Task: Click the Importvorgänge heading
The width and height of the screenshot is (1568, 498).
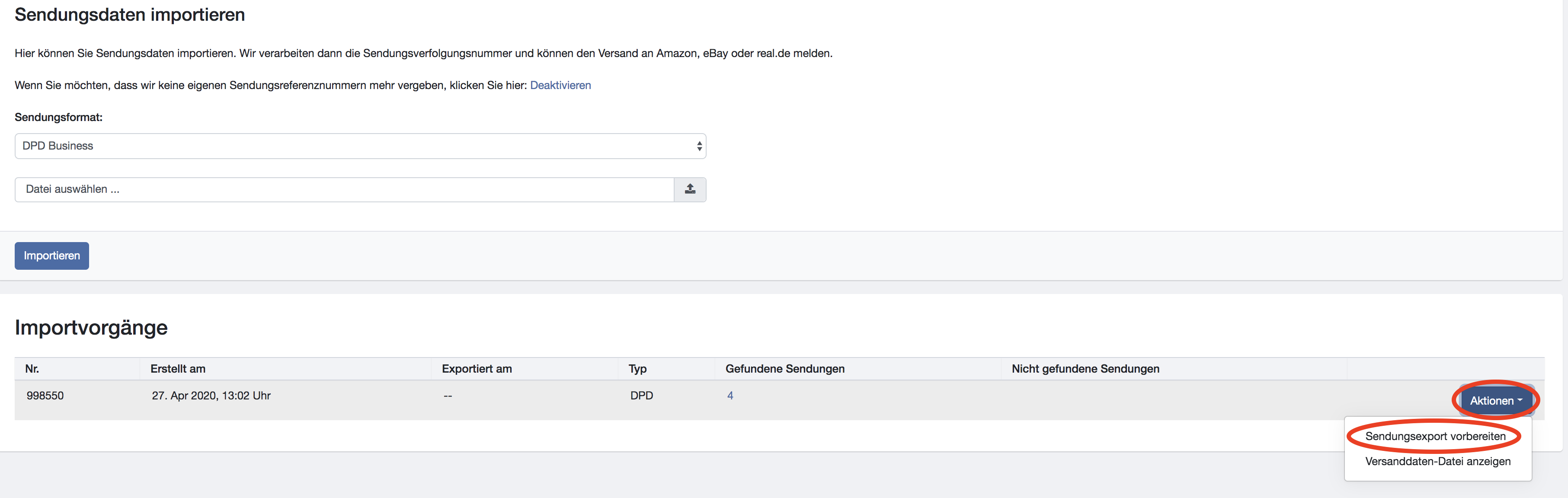Action: [x=91, y=328]
